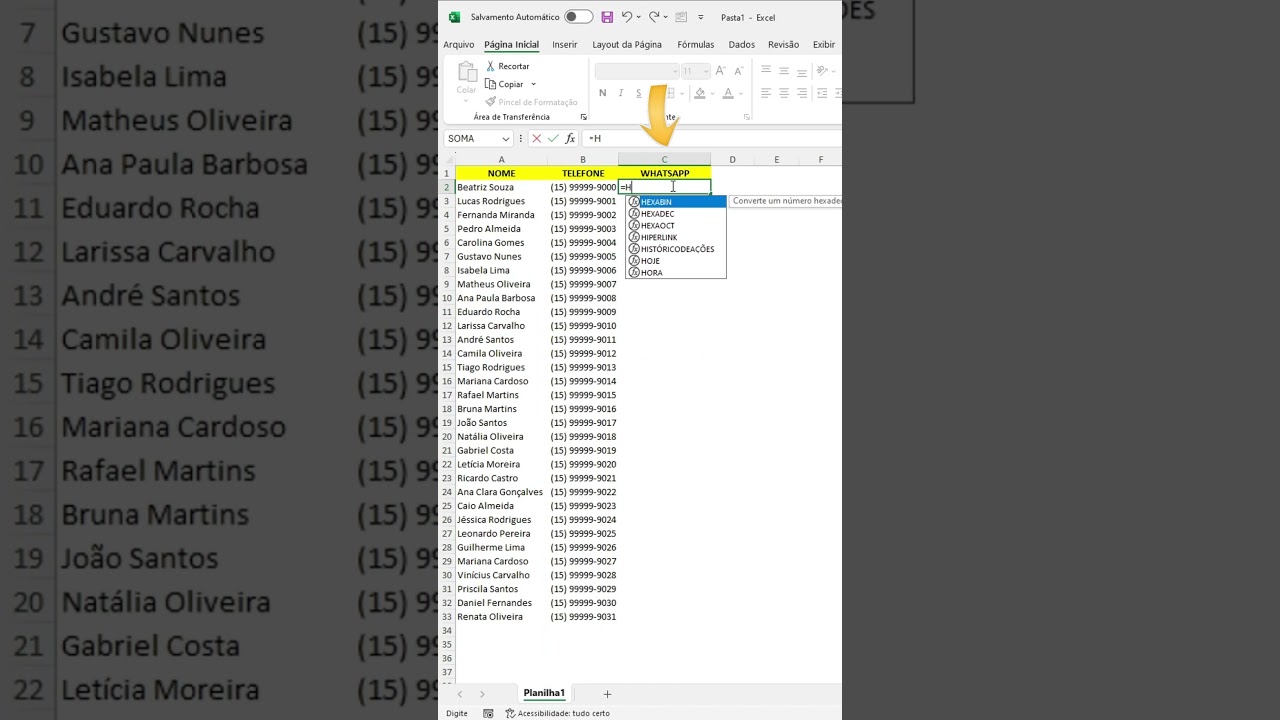Go to the Fórmulas ribbon tab
Screen dimensions: 1280x720
click(x=696, y=44)
